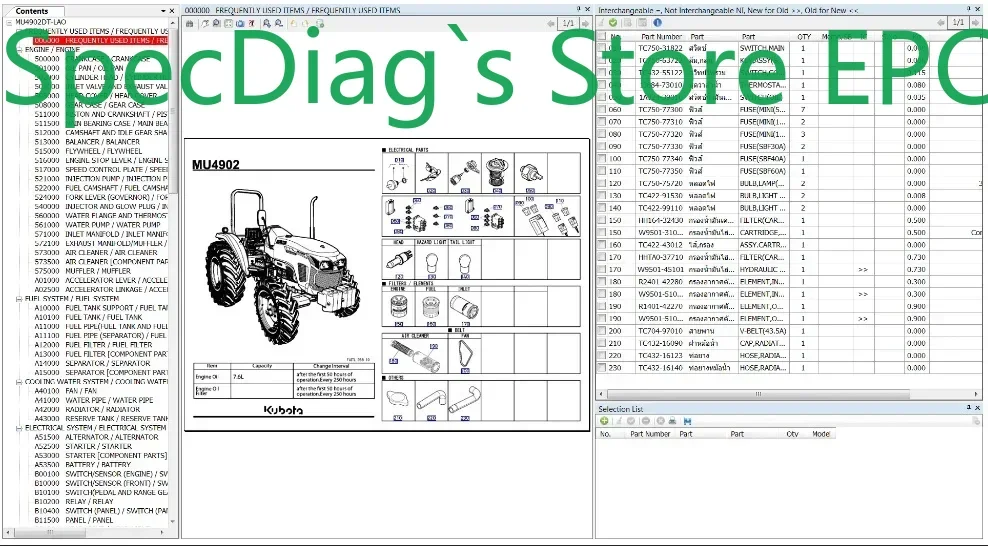988x546 pixels.
Task: Tick the checkbox for part TC750-75720 BULB,LAMP
Action: (x=602, y=183)
